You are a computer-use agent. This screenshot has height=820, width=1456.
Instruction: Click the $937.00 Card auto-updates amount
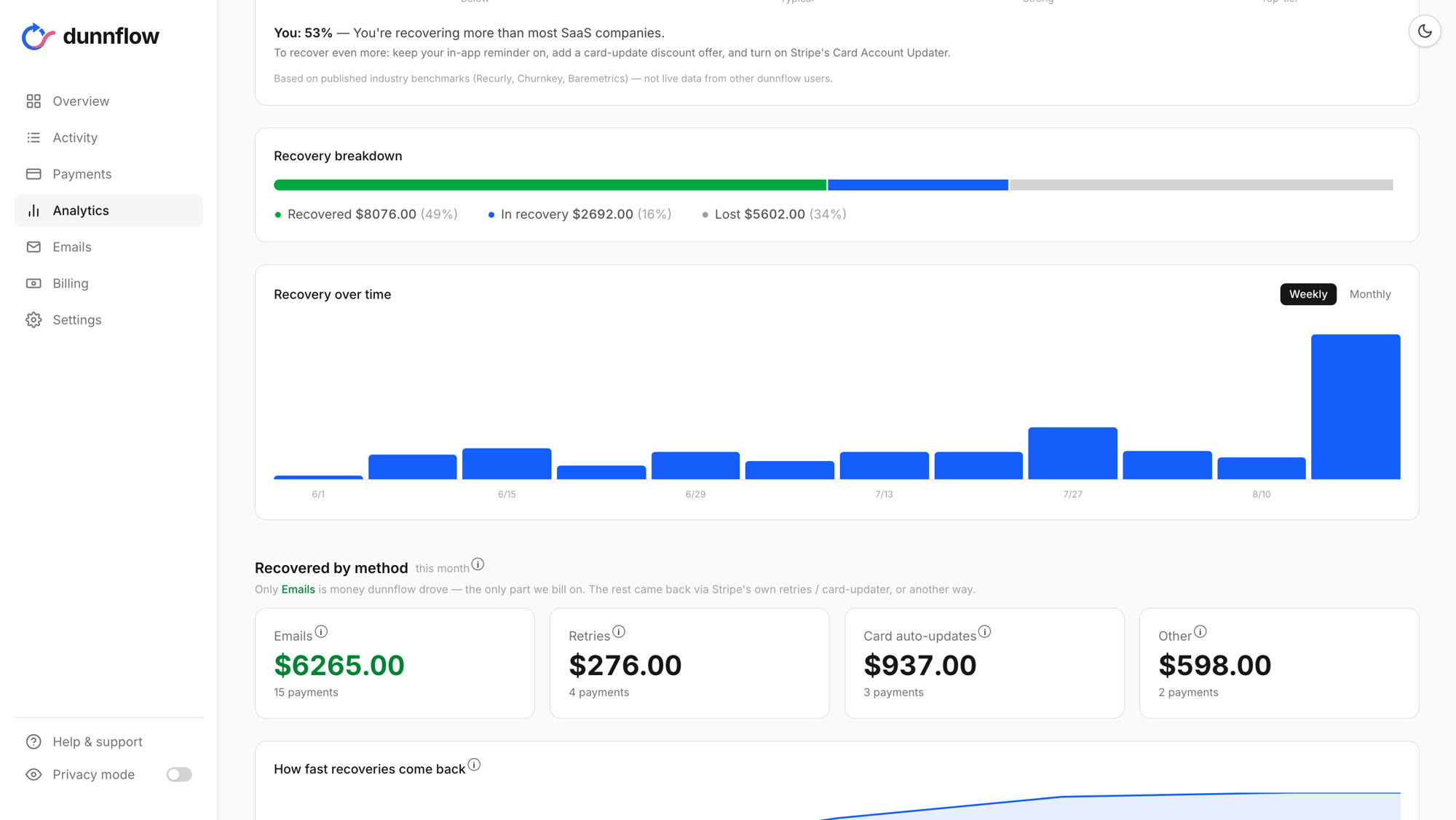(x=919, y=665)
